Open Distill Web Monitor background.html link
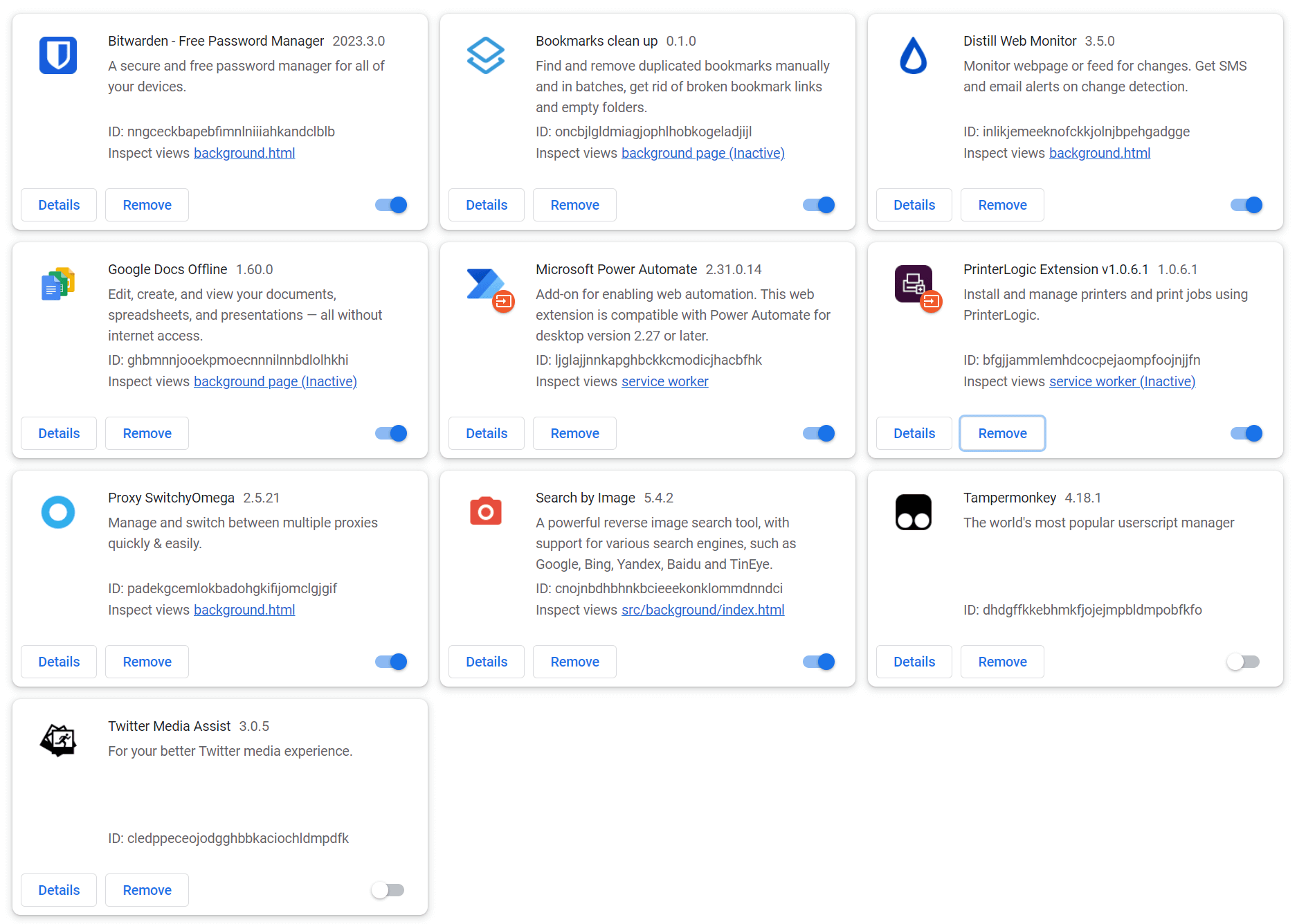The height and width of the screenshot is (924, 1297). point(1099,153)
